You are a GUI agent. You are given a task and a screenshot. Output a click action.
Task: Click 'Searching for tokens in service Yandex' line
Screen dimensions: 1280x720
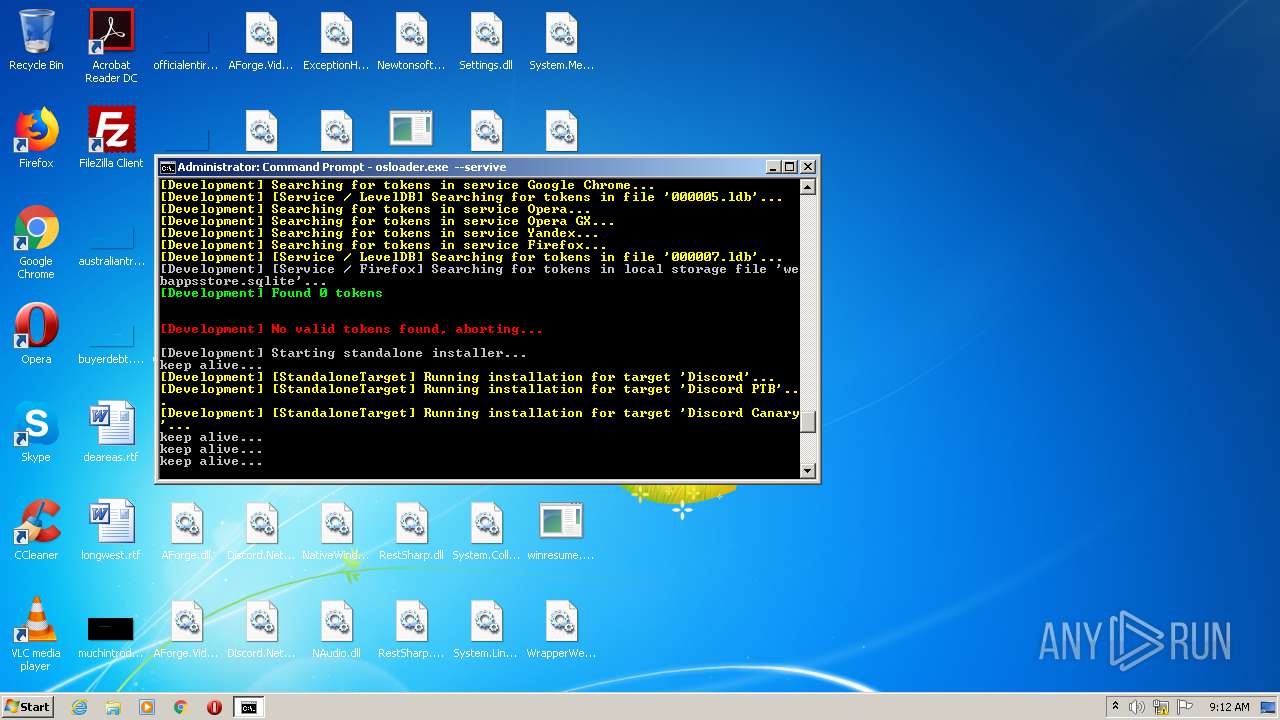click(x=379, y=233)
